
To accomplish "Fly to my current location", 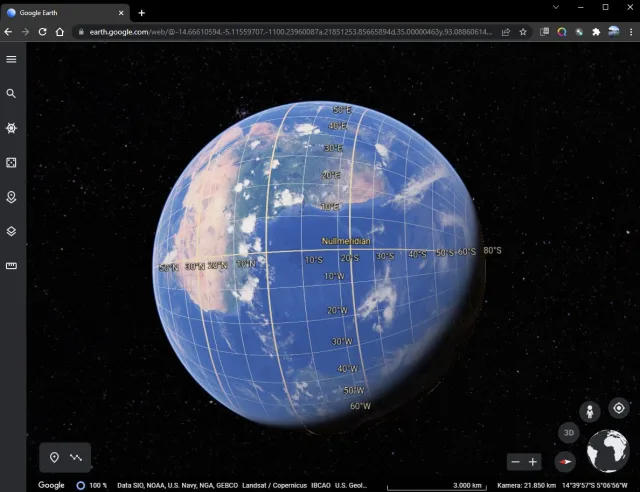I will pyautogui.click(x=619, y=408).
